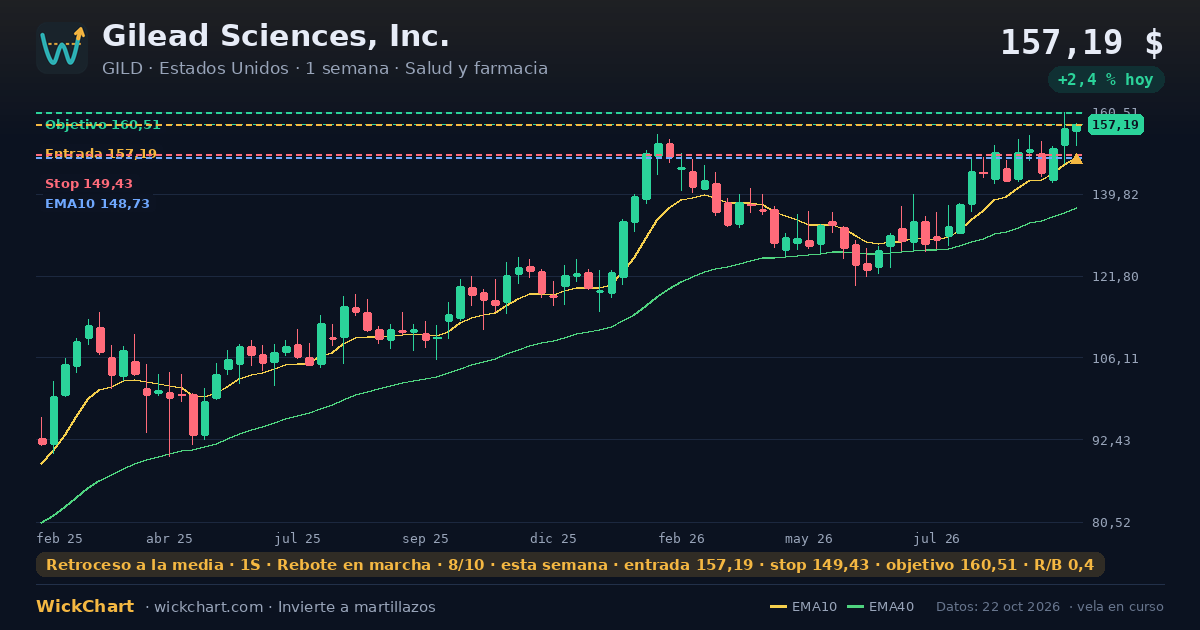1200x630 pixels.
Task: Click the current price 157,19 $
Action: pyautogui.click(x=1082, y=43)
